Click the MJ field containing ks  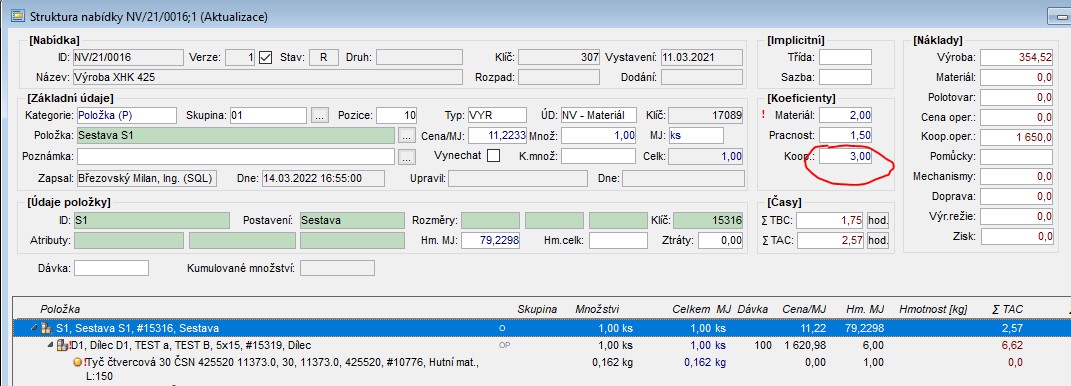click(696, 135)
